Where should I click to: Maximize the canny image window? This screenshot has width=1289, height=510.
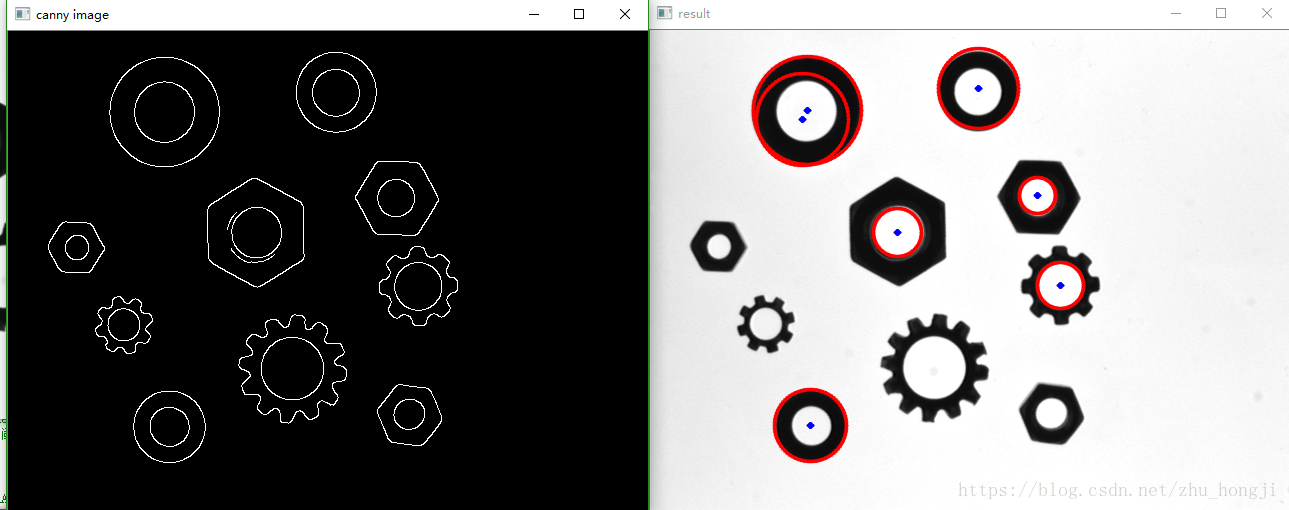point(579,15)
